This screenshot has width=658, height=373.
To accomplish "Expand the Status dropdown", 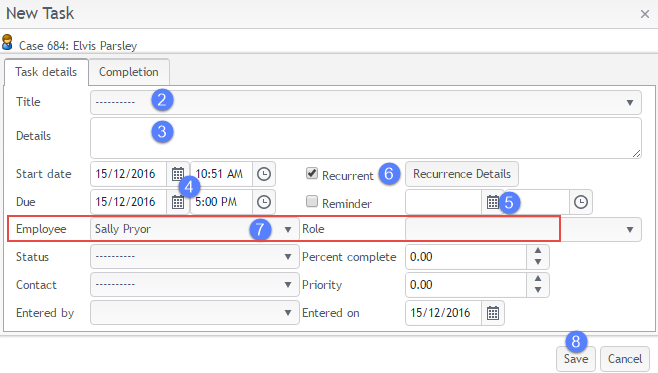I will point(195,257).
